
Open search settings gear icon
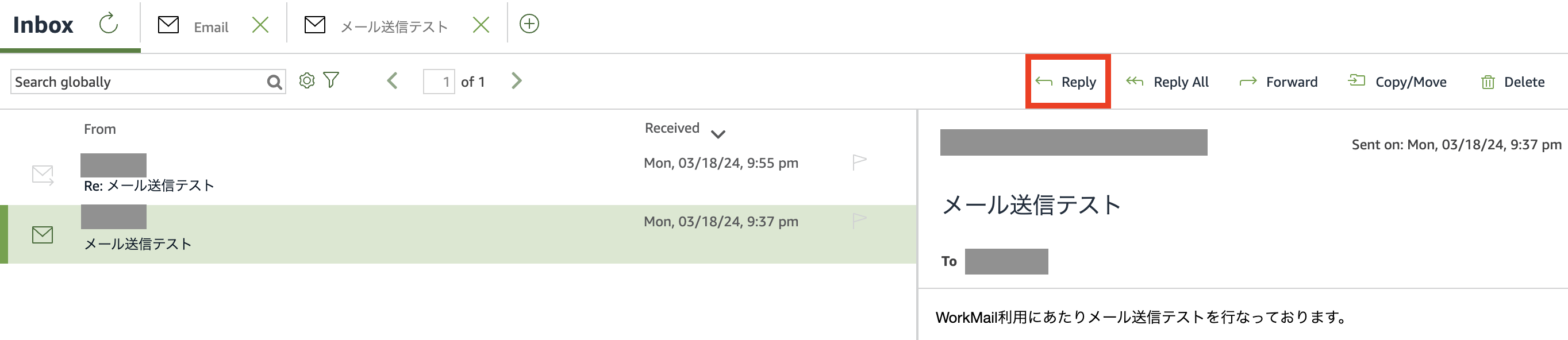pyautogui.click(x=307, y=80)
